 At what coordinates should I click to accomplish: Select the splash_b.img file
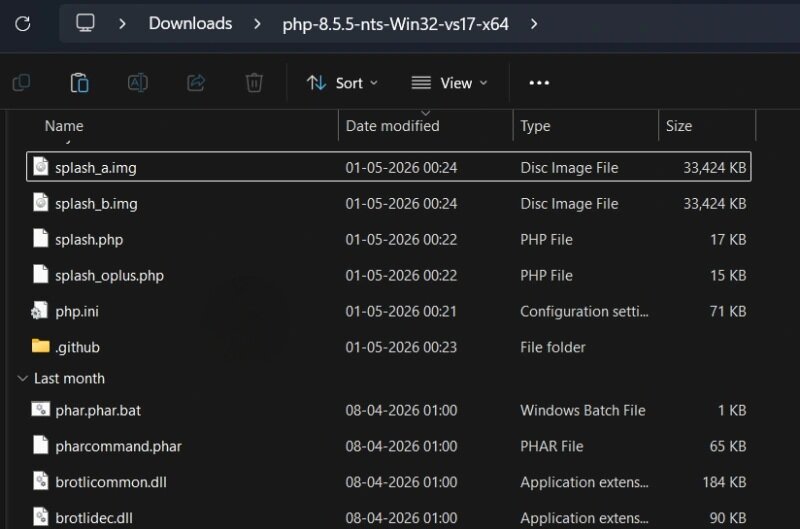[388, 204]
